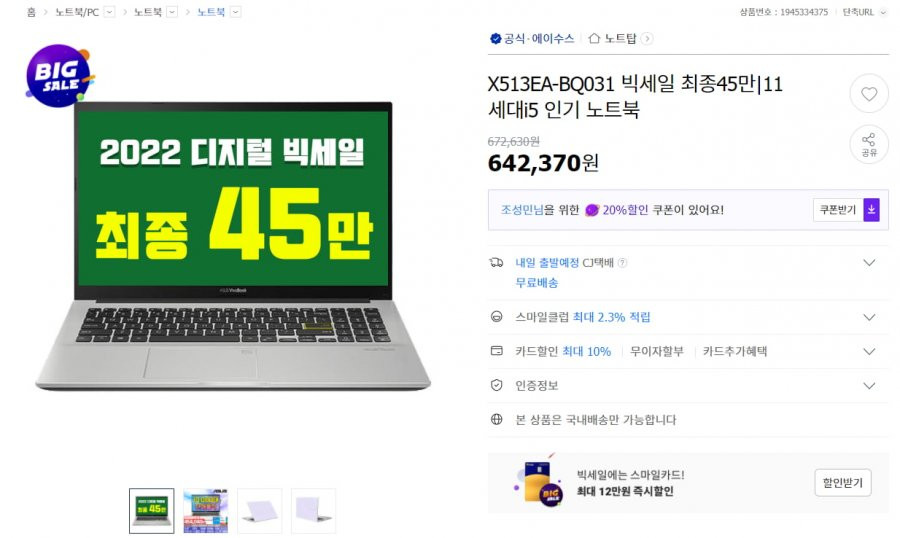Click the official seller verified badge
This screenshot has height=538, width=900.
point(495,38)
